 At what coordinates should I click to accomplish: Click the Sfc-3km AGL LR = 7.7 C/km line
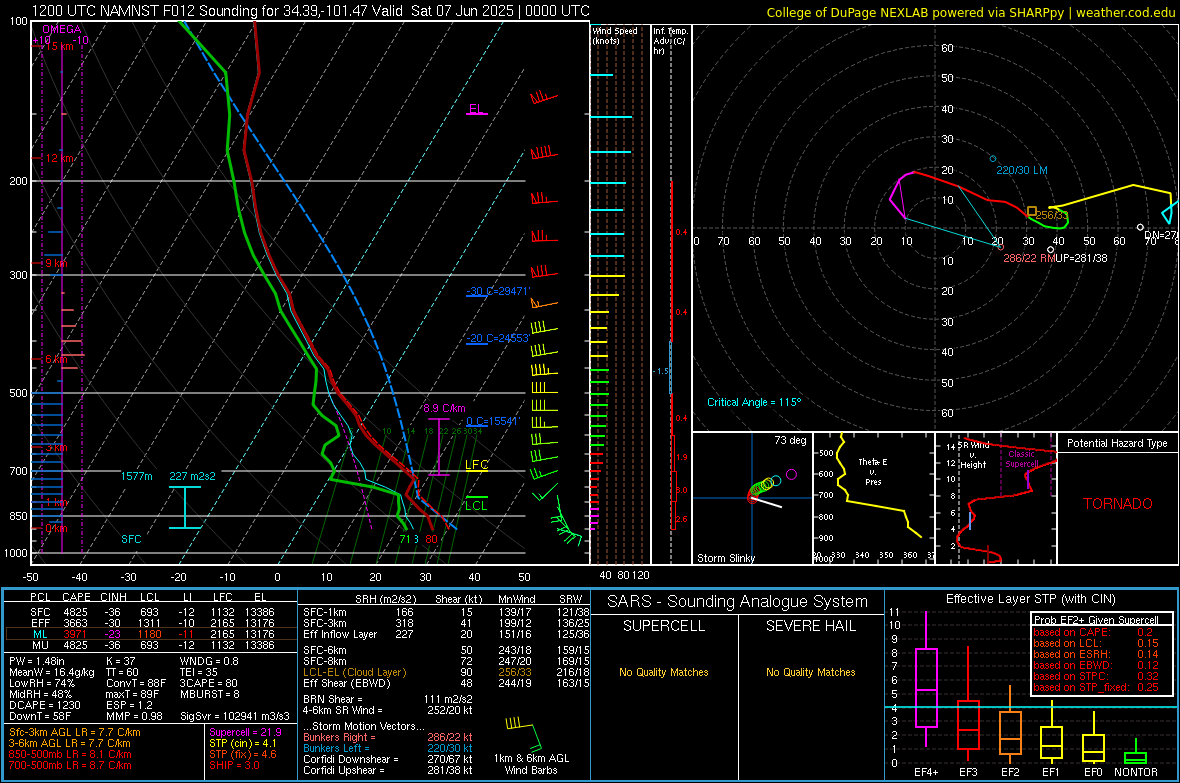click(x=75, y=732)
